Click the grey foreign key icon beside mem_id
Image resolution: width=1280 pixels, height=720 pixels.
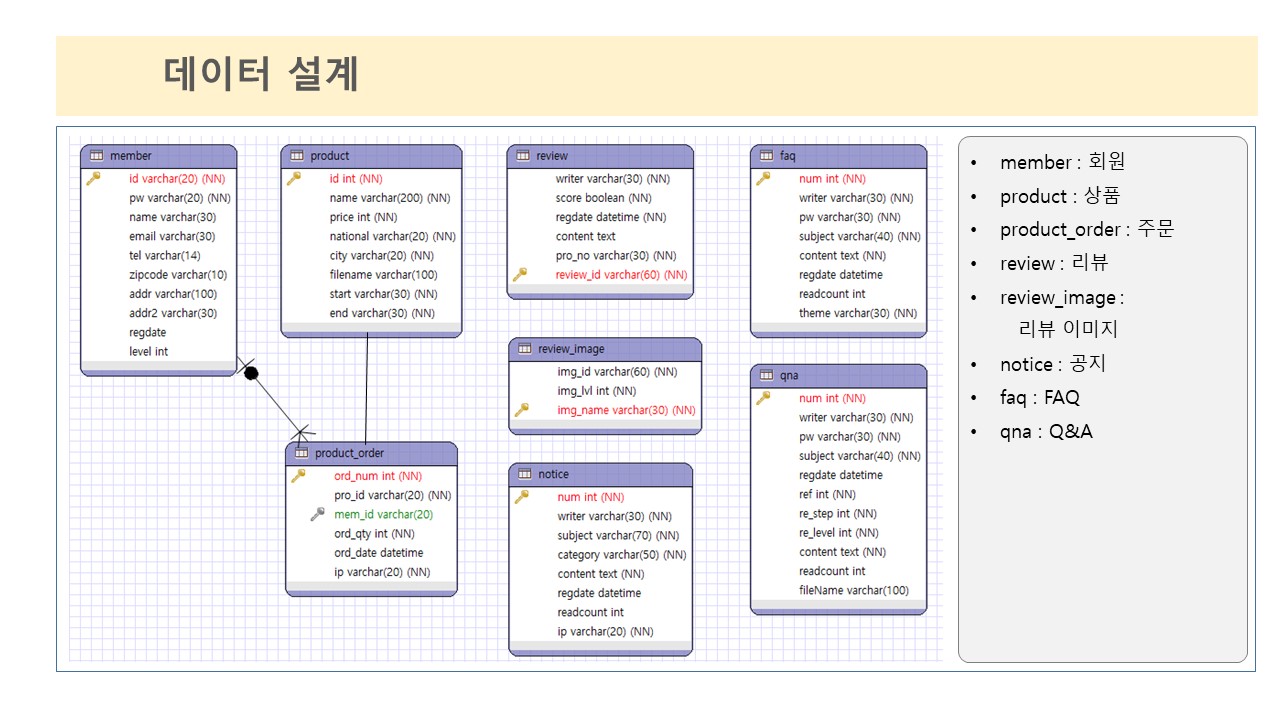pos(318,514)
